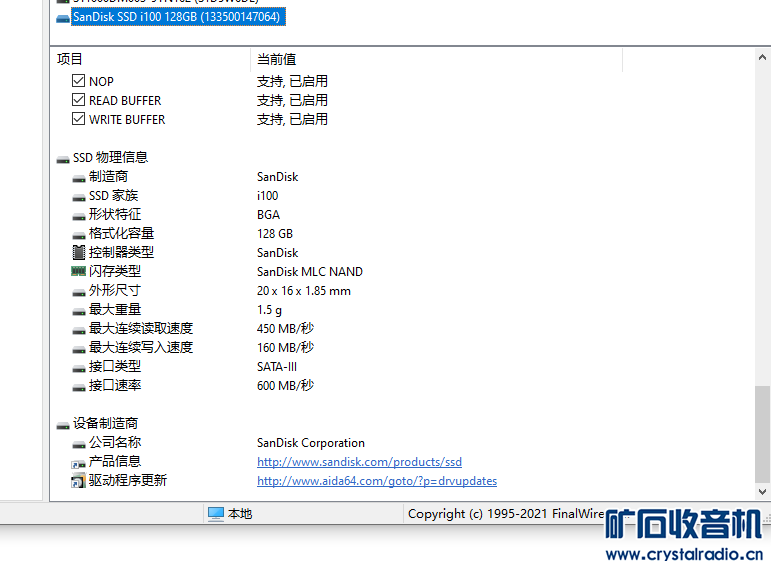Click the 控制器类型 chip icon

79,252
